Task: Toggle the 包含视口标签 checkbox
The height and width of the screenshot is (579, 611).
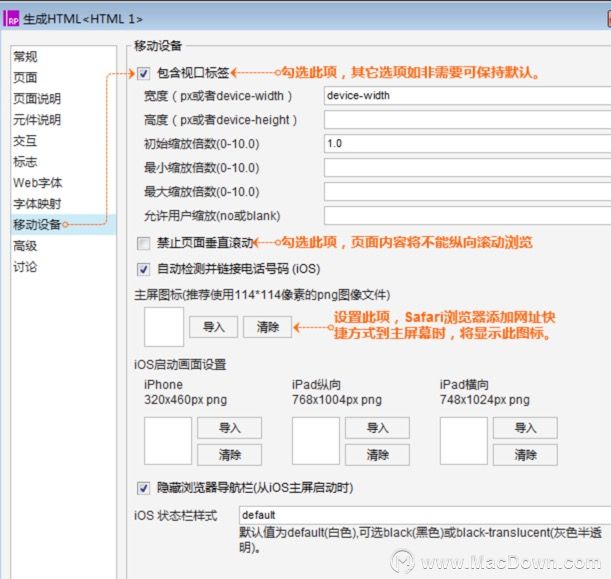Action: 143,73
